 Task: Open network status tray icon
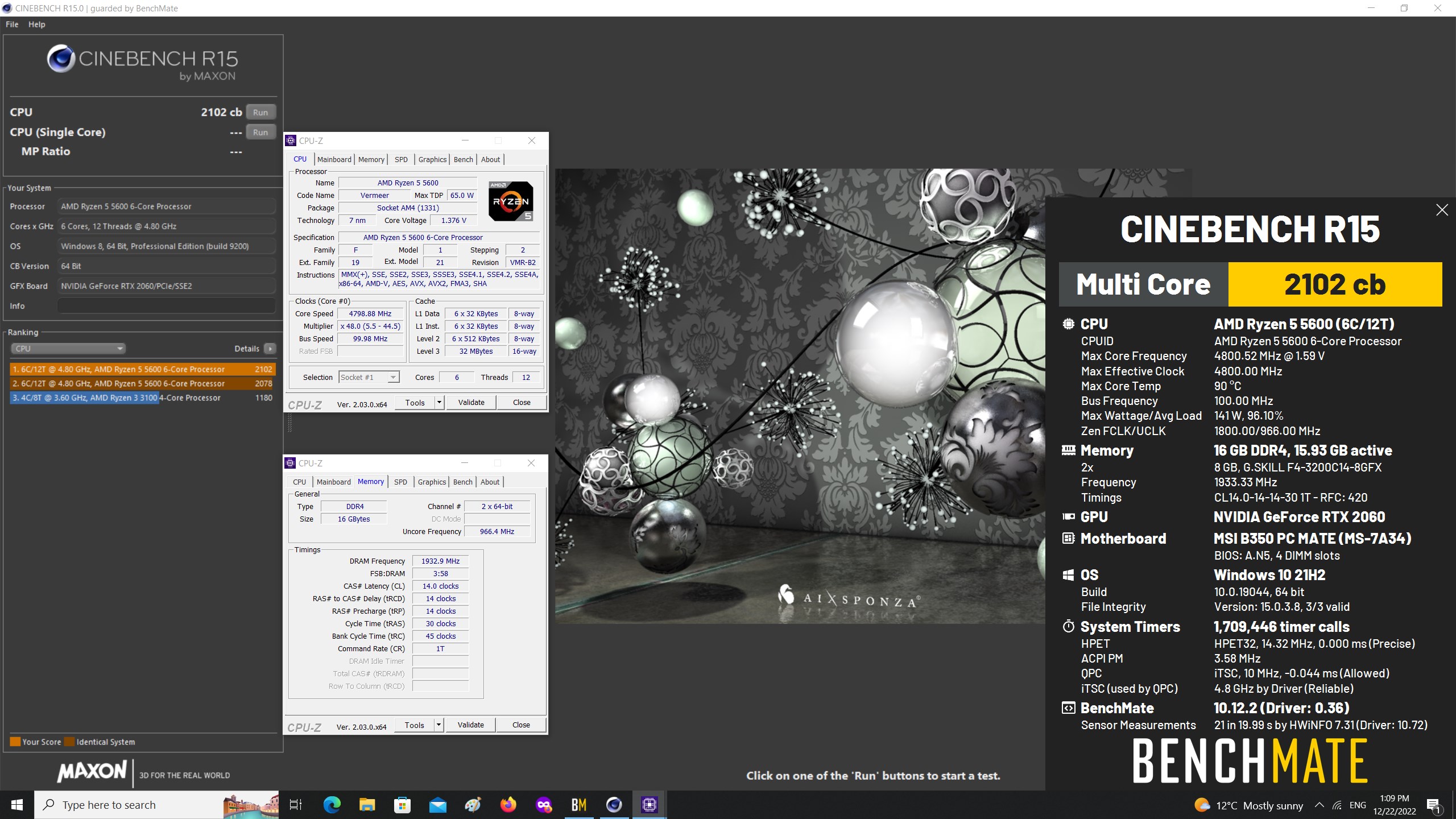(1338, 805)
